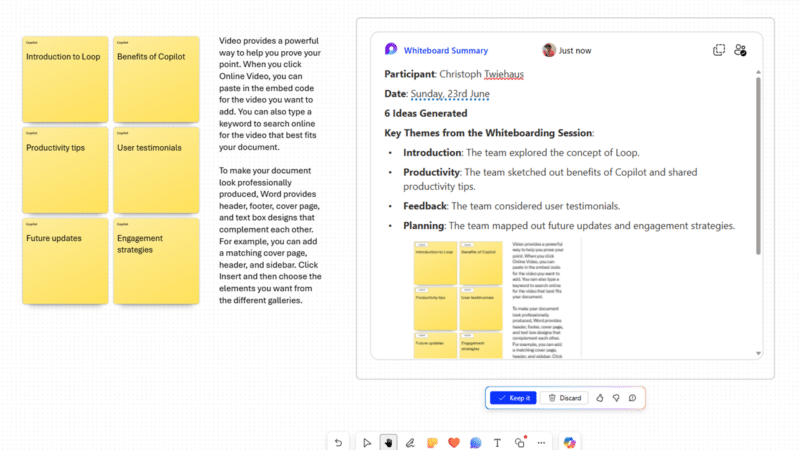Click the Sunday, 23rd June date

(x=450, y=94)
